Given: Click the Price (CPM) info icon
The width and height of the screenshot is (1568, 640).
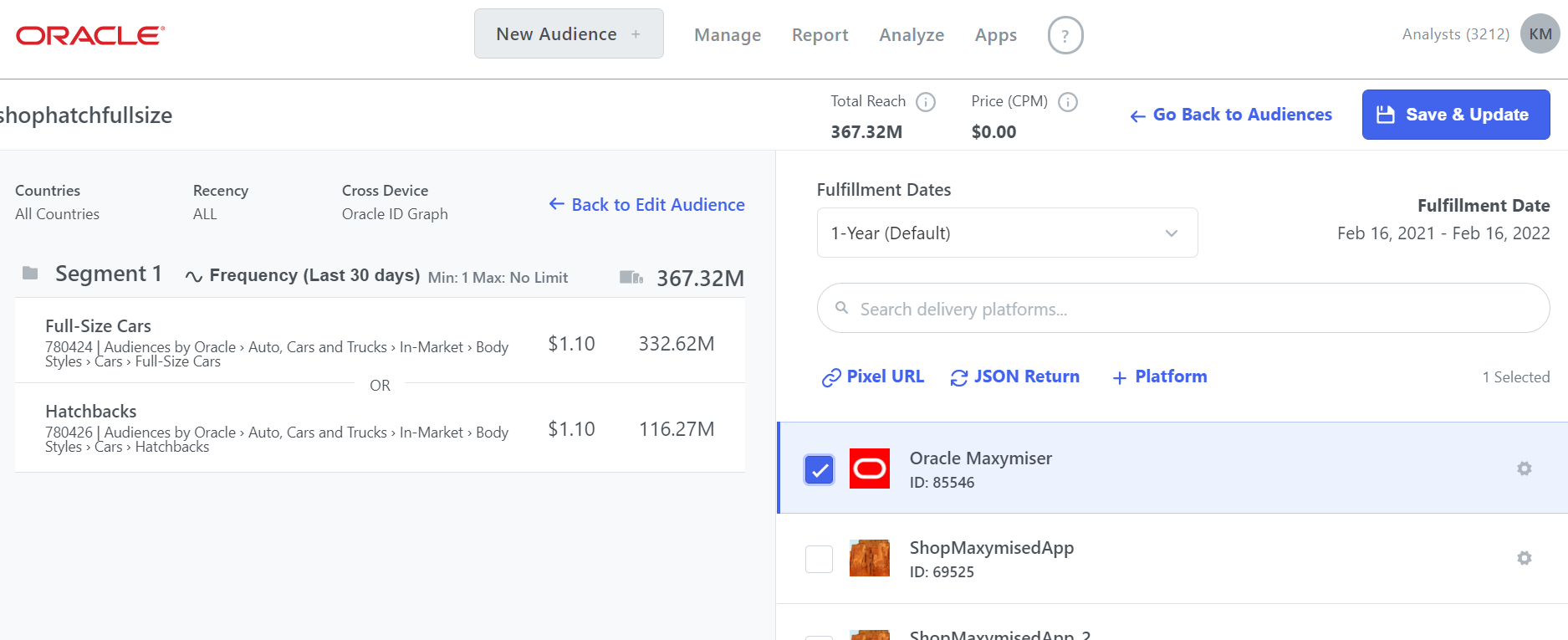Looking at the screenshot, I should tap(1068, 102).
